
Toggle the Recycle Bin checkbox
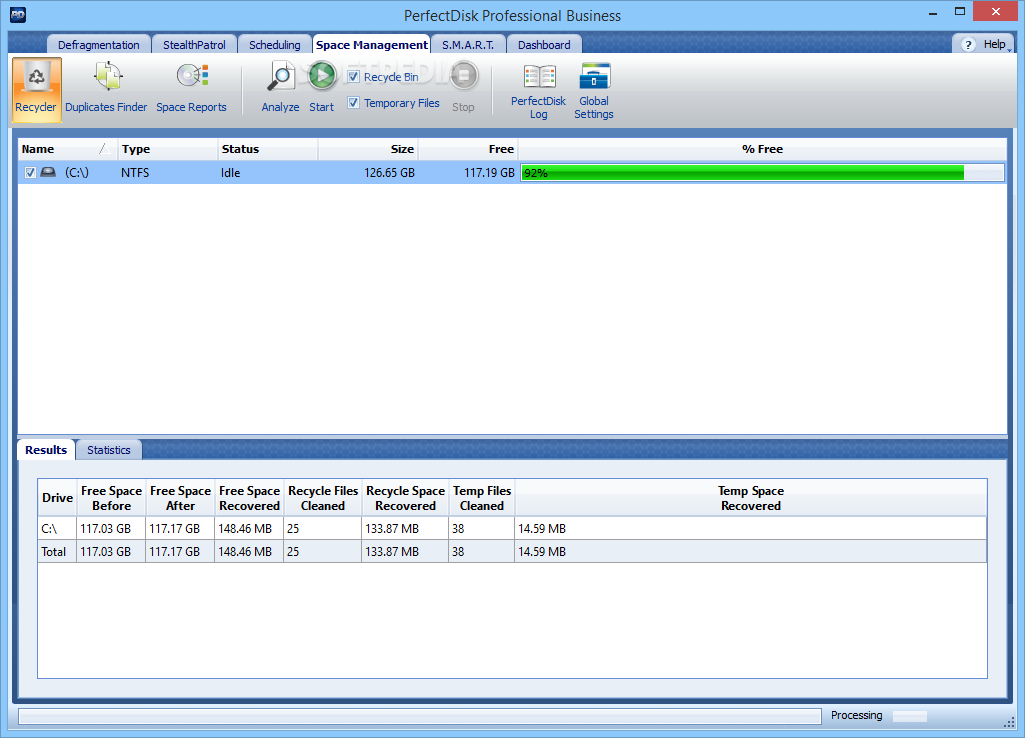point(354,76)
